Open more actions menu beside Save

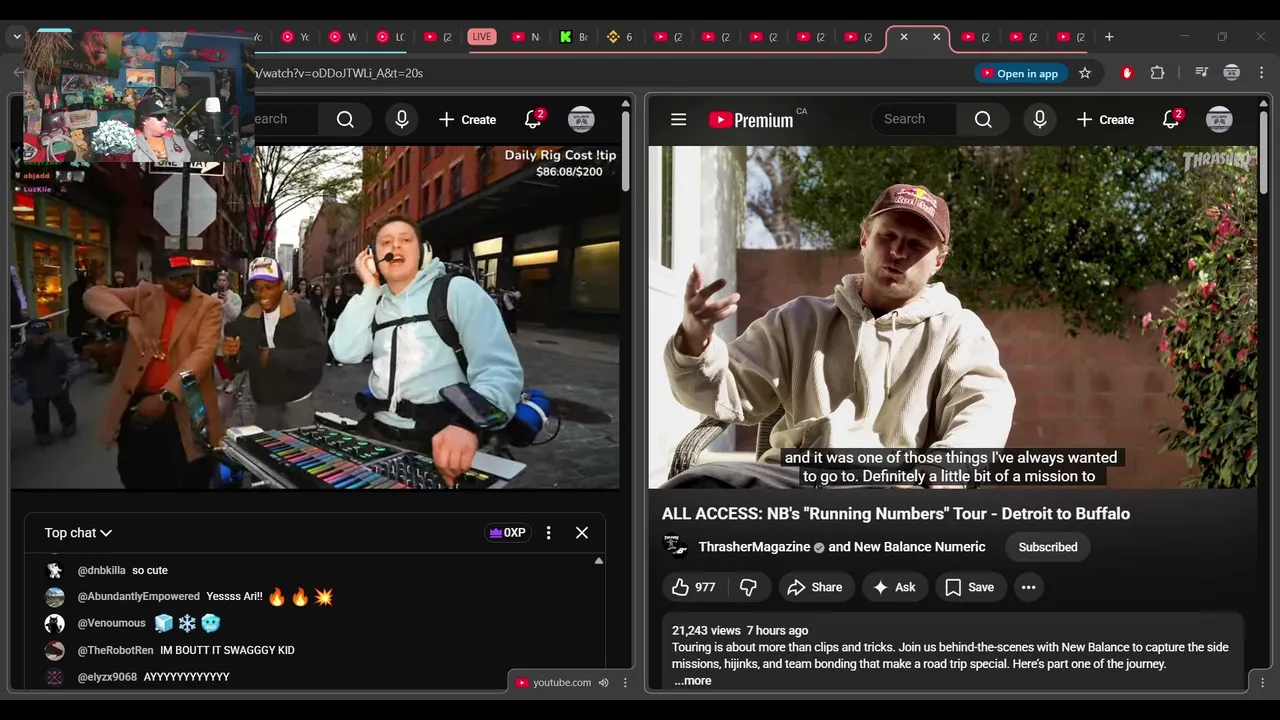1028,587
